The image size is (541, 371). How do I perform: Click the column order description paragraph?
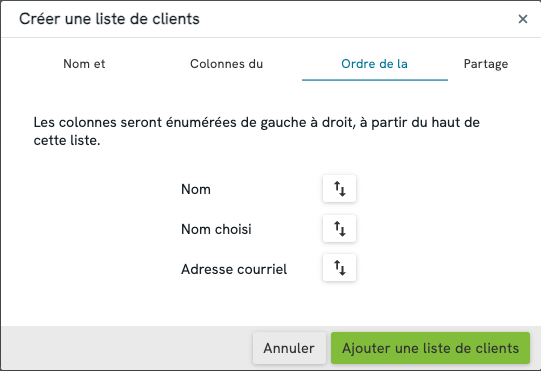point(256,131)
